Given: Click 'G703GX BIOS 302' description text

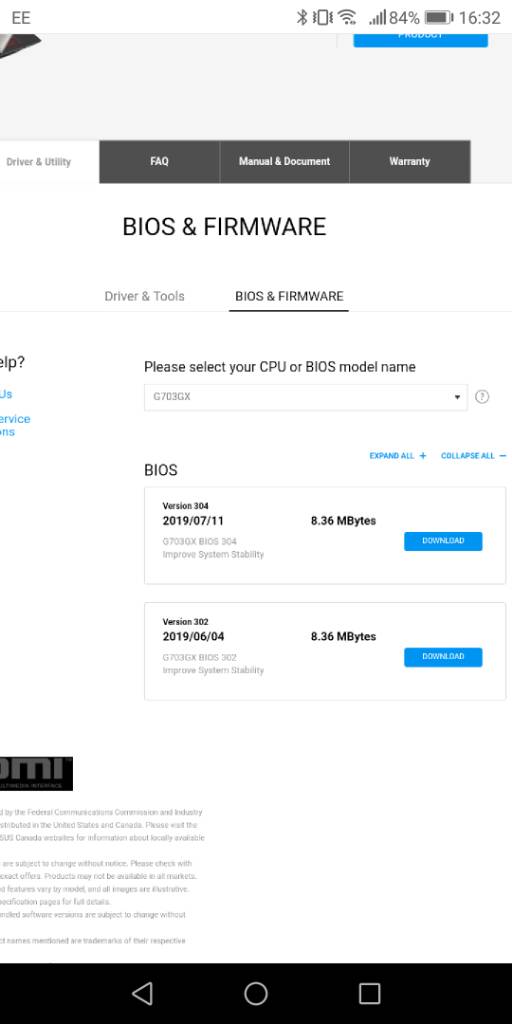Looking at the screenshot, I should click(x=199, y=657).
